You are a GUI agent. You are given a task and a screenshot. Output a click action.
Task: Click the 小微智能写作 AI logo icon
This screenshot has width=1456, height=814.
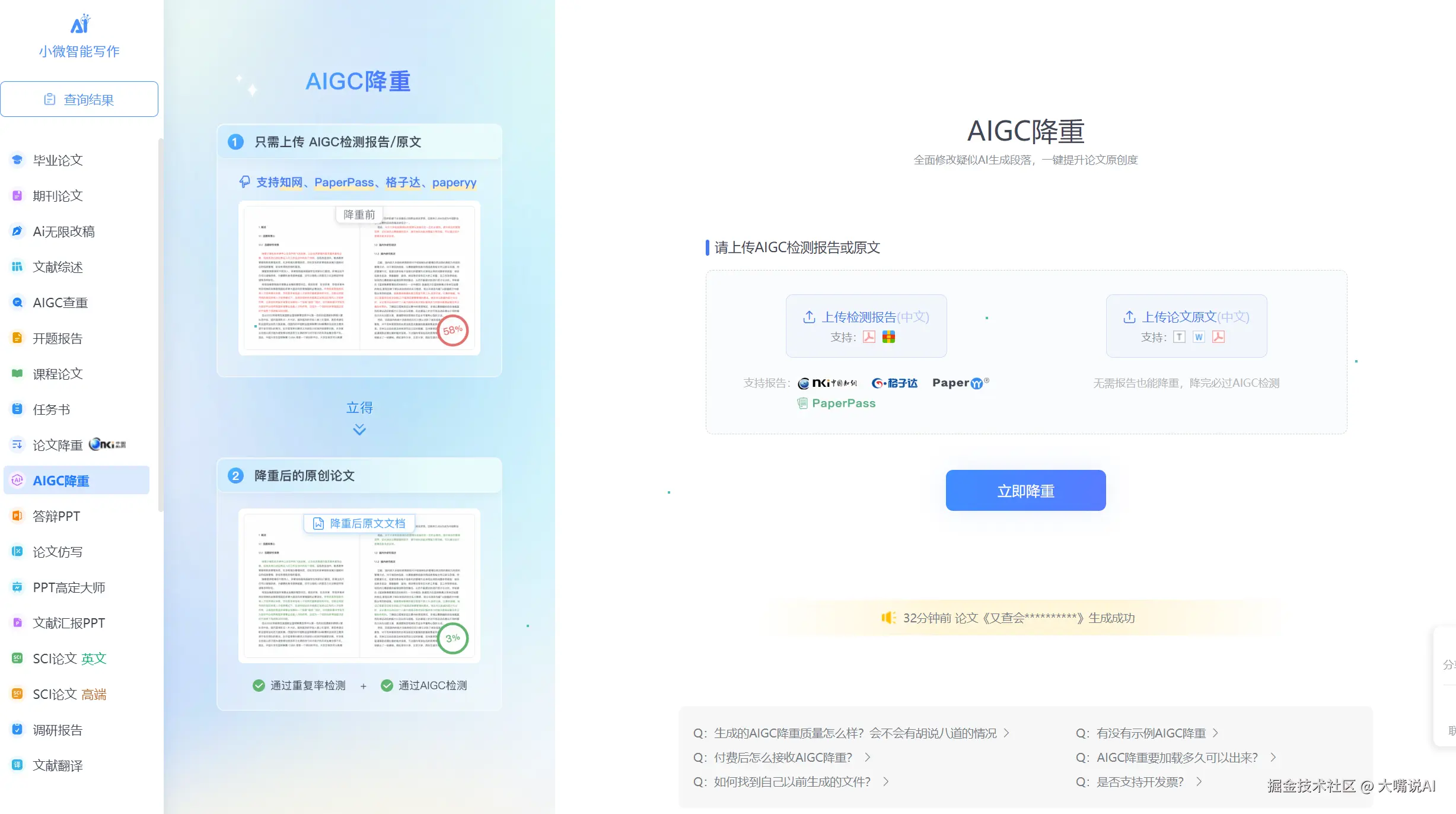(x=79, y=24)
